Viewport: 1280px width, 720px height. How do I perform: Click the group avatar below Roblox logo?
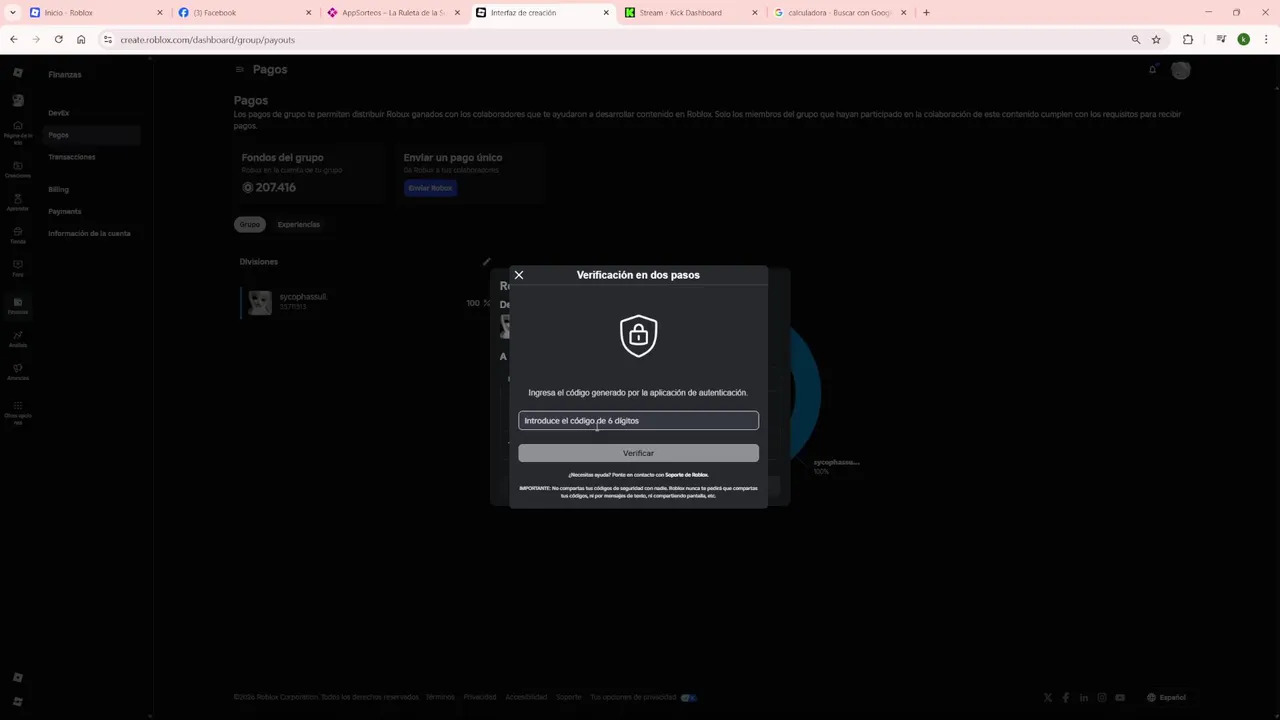coord(17,100)
